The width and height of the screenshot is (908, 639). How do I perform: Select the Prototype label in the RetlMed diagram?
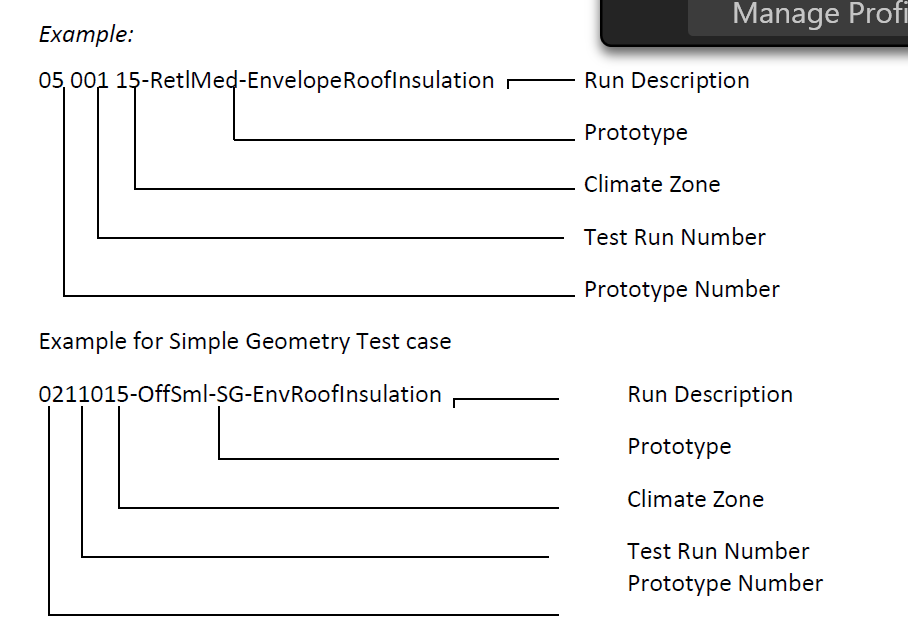pos(636,132)
